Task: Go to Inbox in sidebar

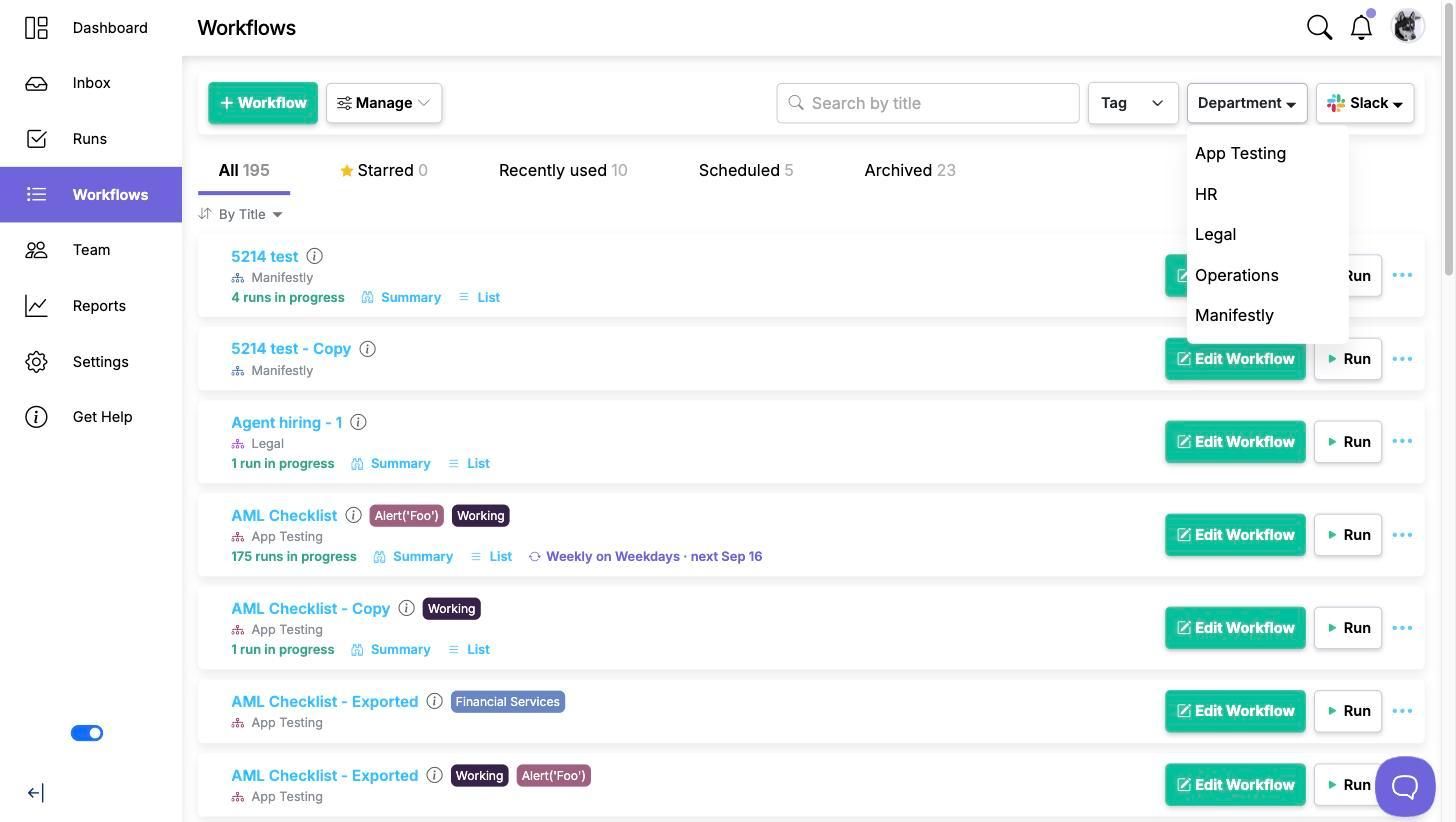Action: (91, 83)
